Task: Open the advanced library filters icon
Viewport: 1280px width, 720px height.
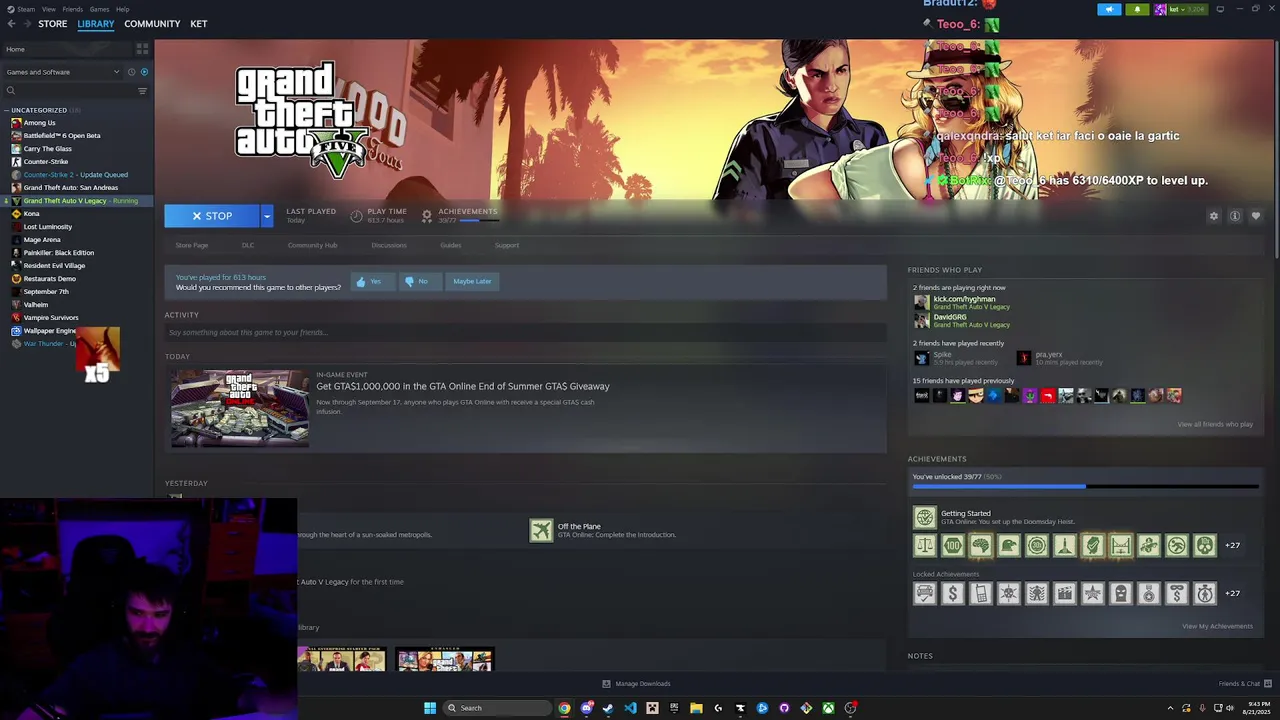Action: coord(142,91)
